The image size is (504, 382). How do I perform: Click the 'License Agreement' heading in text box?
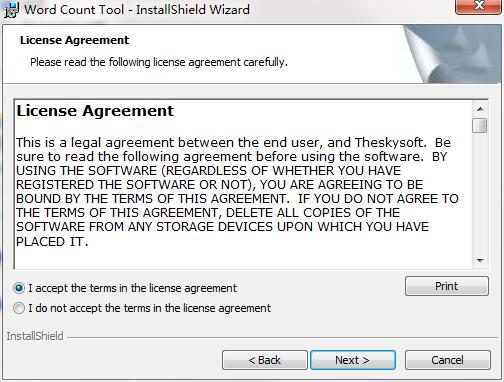(95, 111)
